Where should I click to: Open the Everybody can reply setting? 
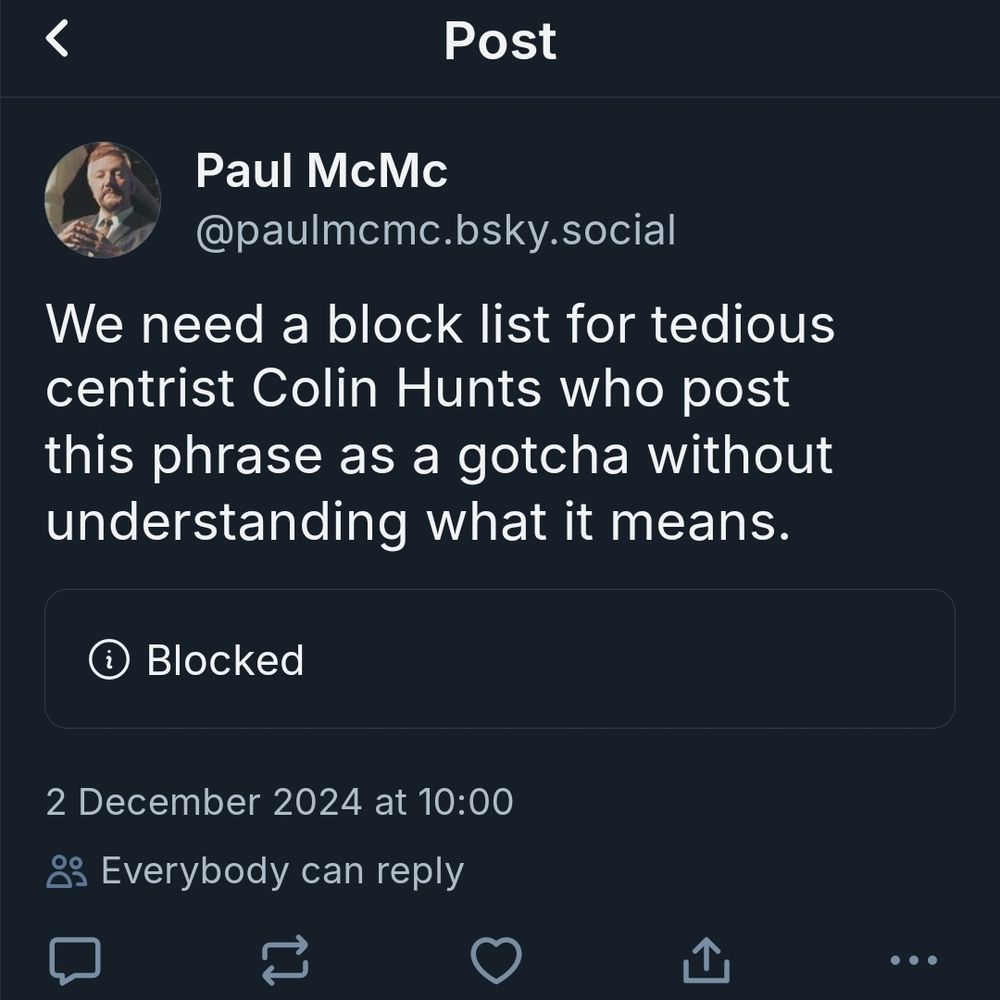[x=283, y=870]
